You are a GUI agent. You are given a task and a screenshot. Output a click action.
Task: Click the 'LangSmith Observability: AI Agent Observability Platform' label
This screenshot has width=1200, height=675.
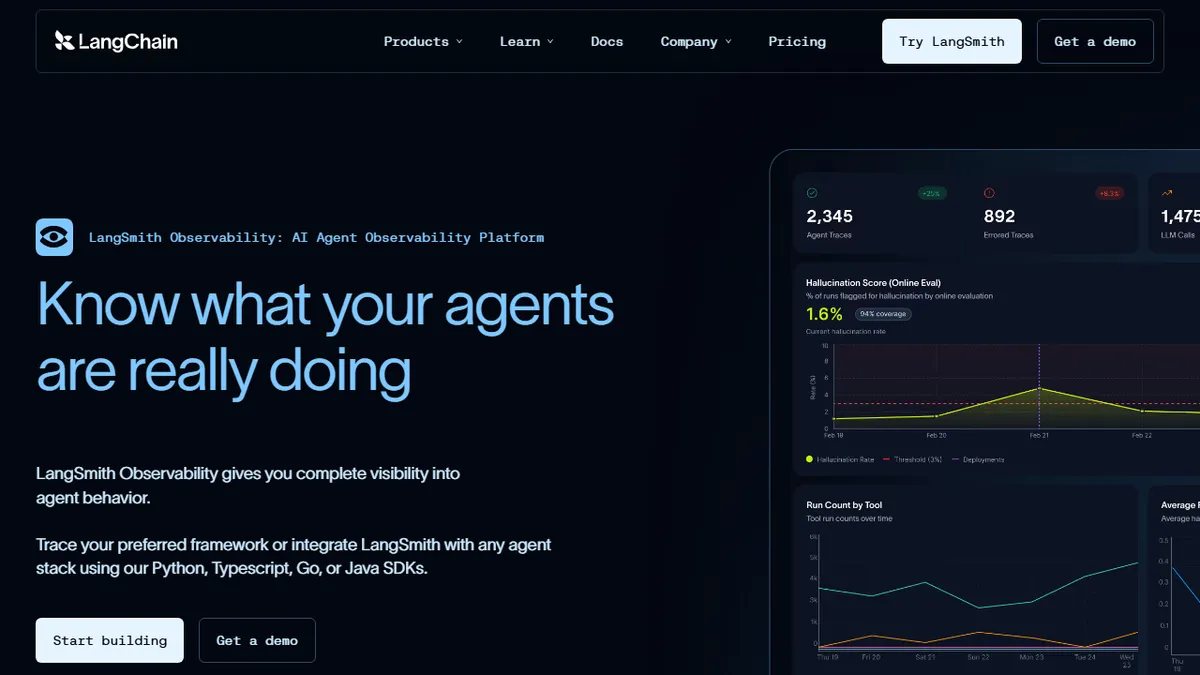(316, 237)
